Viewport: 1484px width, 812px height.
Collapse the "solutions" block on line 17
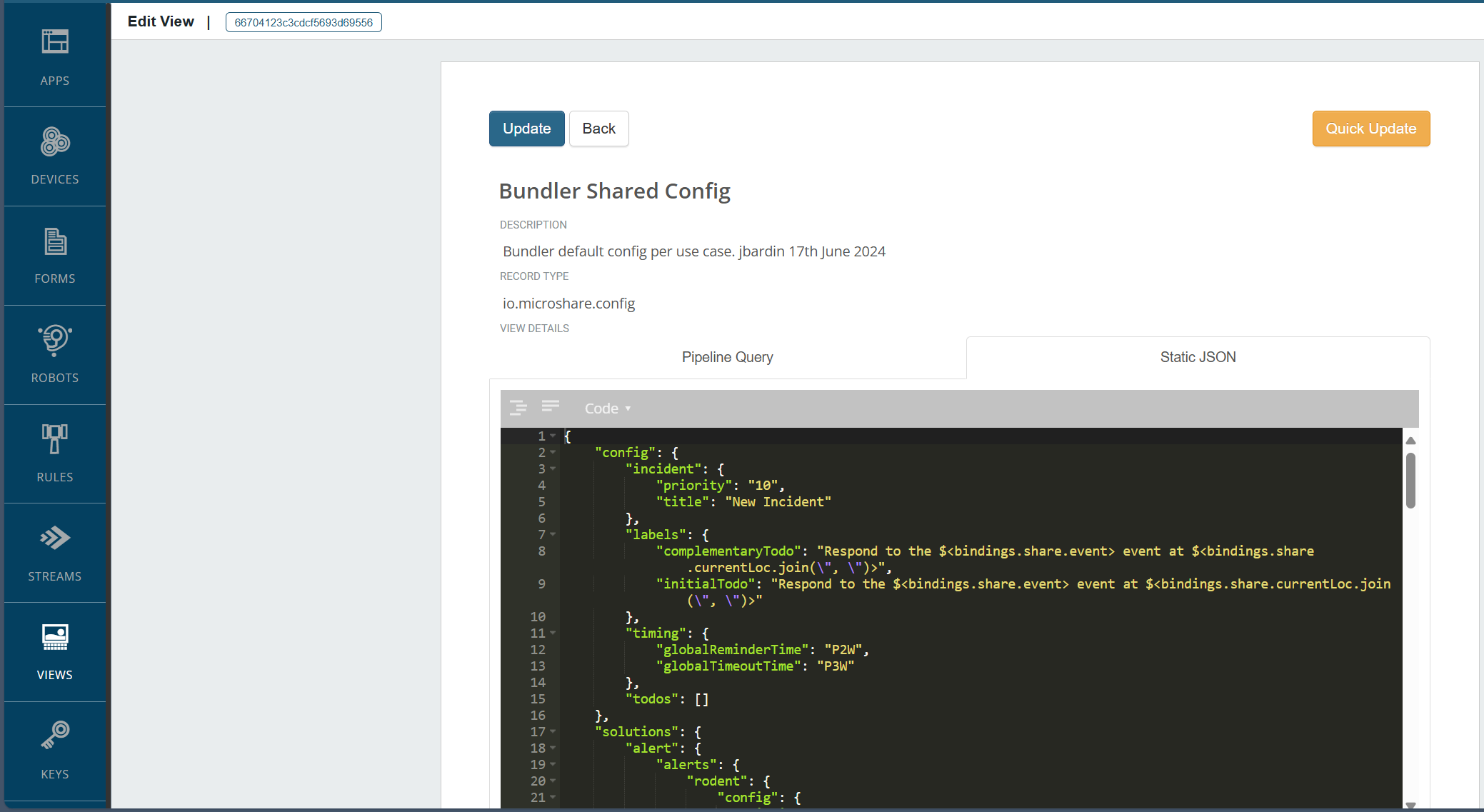click(x=553, y=731)
